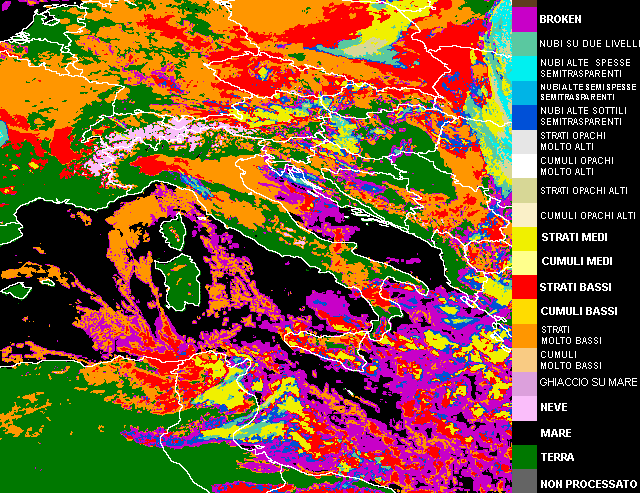Click the STRATI MEDI label
640x493 pixels.
[574, 237]
